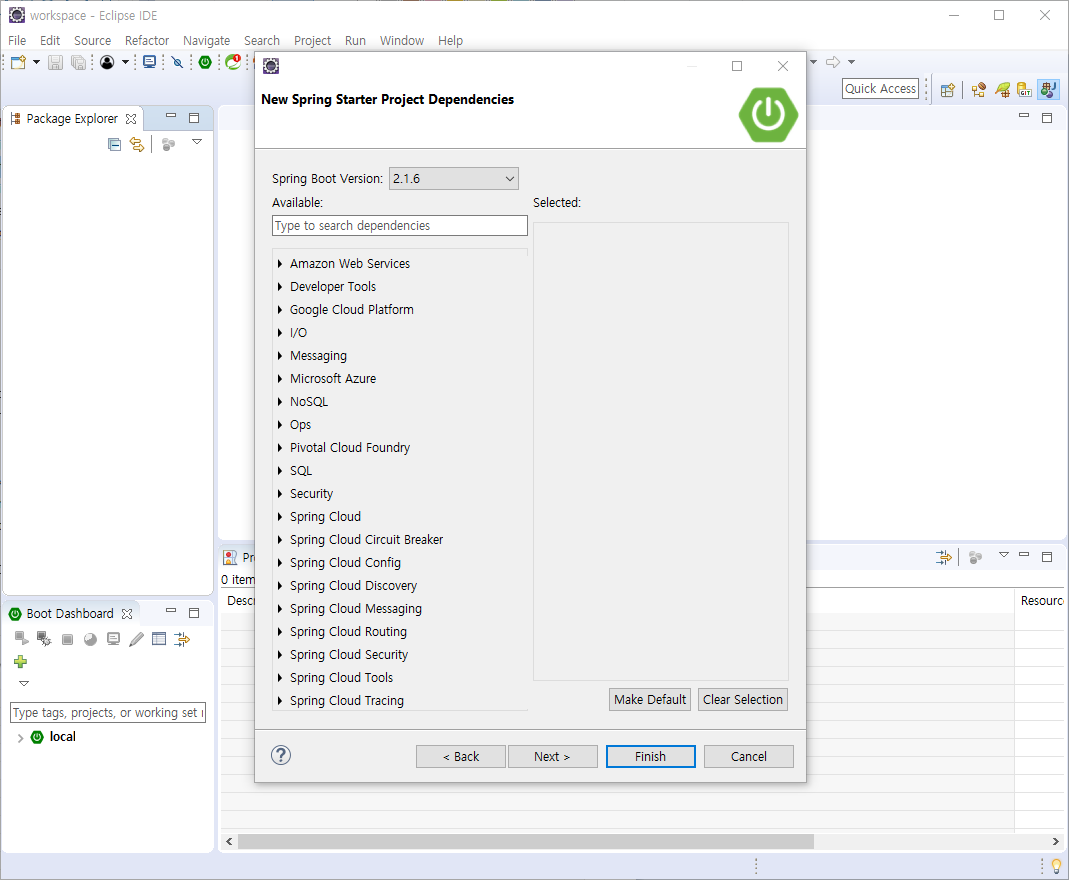Click the dependency search field
This screenshot has width=1069, height=880.
pyautogui.click(x=400, y=226)
